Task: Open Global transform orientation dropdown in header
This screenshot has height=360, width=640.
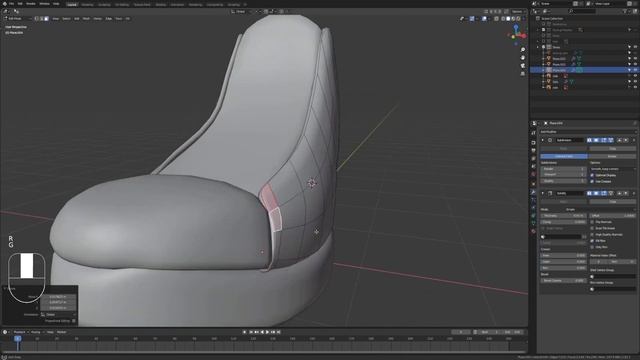Action: 241,11
